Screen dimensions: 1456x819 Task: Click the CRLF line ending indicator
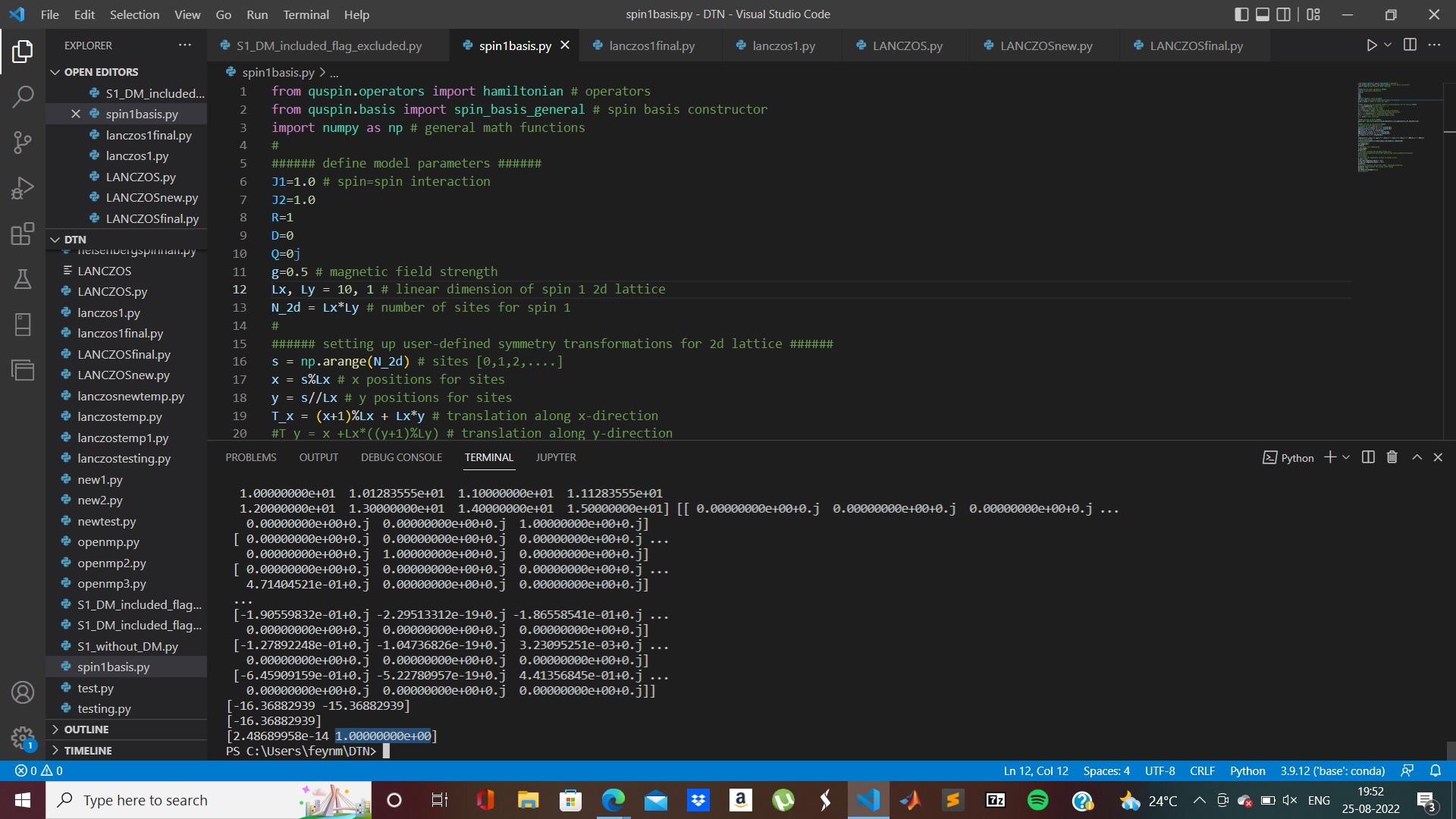coord(1202,770)
